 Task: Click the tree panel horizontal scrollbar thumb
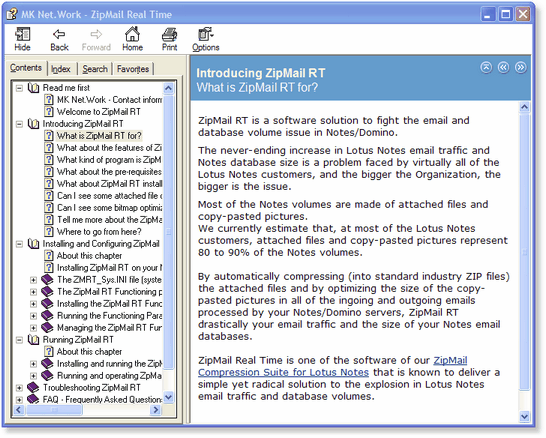point(54,410)
